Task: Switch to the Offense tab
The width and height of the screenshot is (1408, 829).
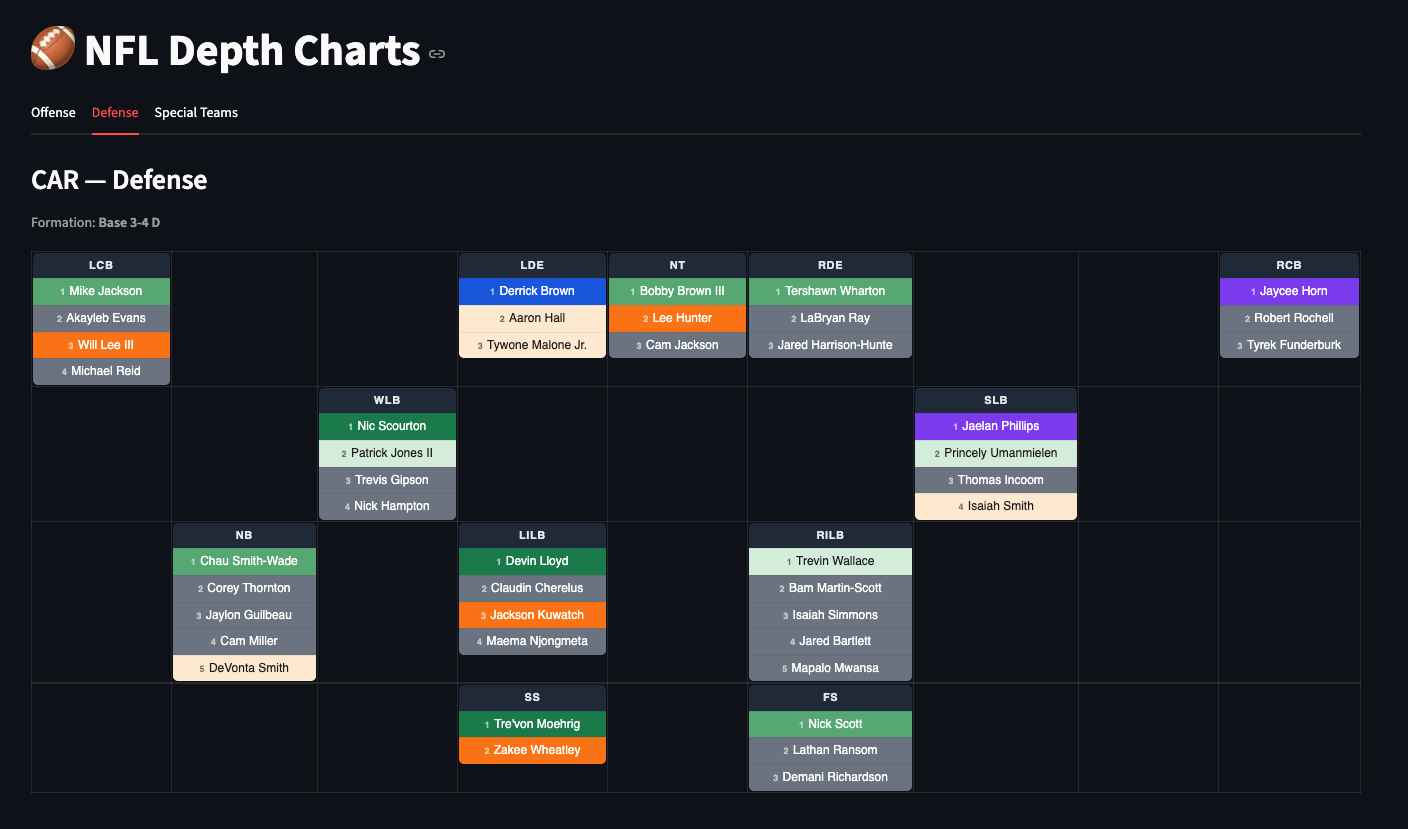Action: click(x=53, y=112)
